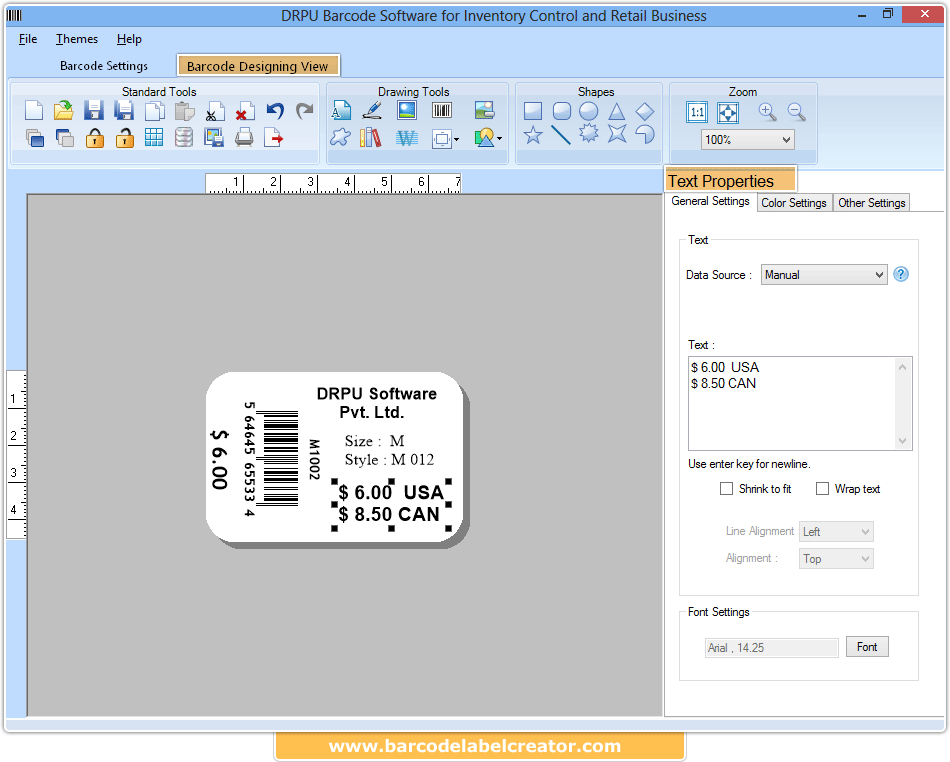Unlock the object with open padlock icon
This screenshot has height=762, width=950.
click(124, 138)
